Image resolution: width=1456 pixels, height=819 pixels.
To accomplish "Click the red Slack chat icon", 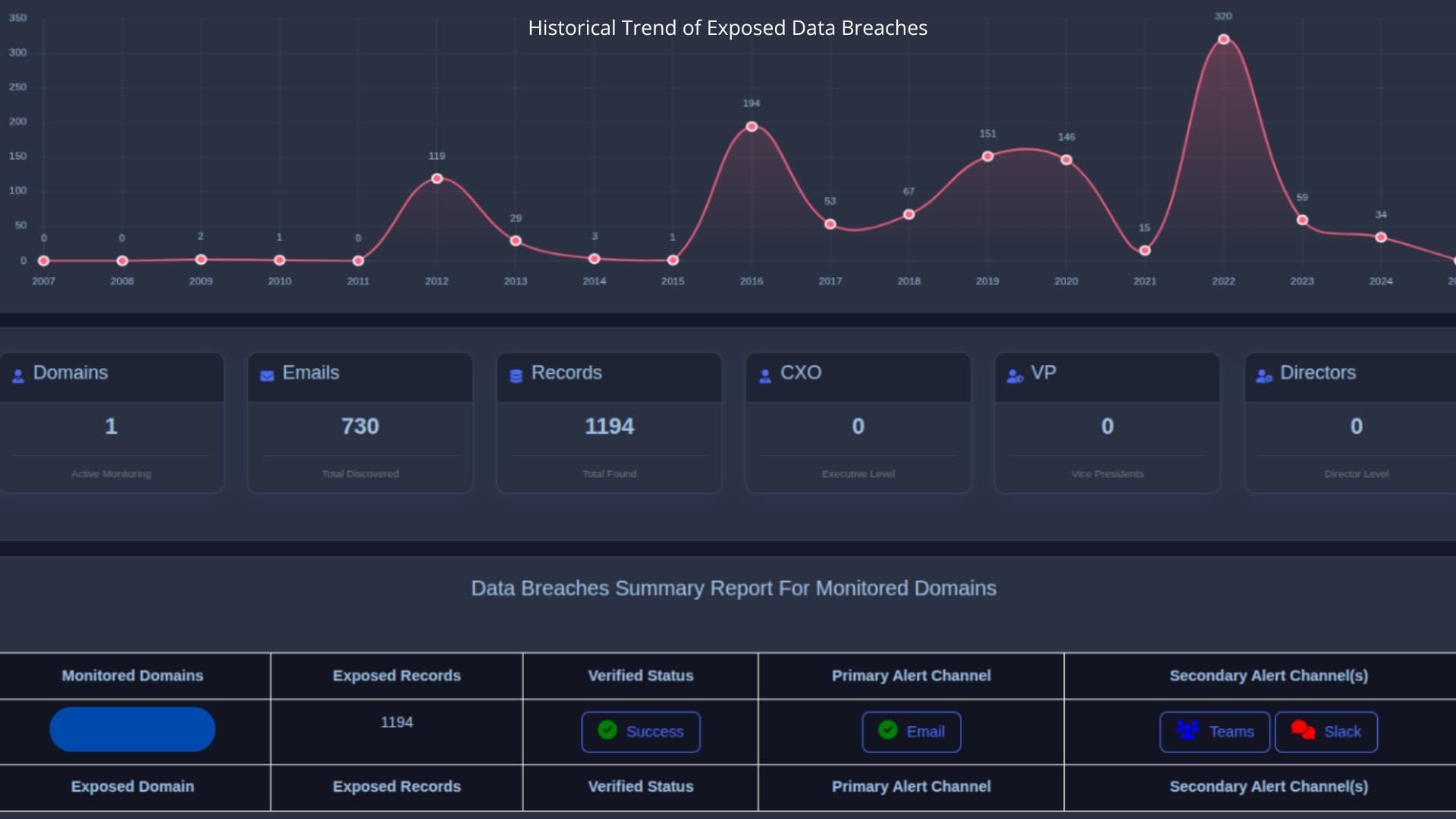I will coord(1303,730).
